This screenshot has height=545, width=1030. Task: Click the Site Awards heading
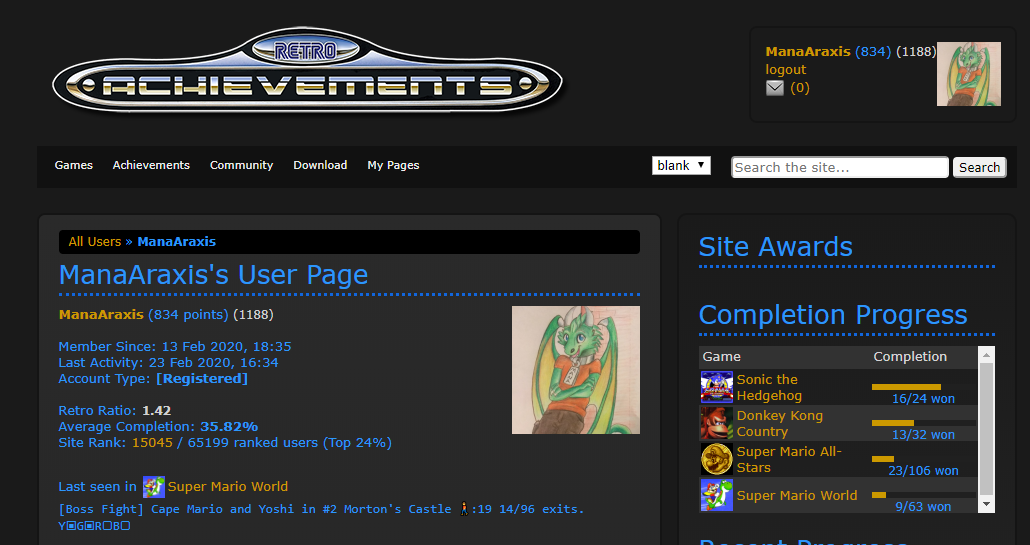pyautogui.click(x=775, y=247)
